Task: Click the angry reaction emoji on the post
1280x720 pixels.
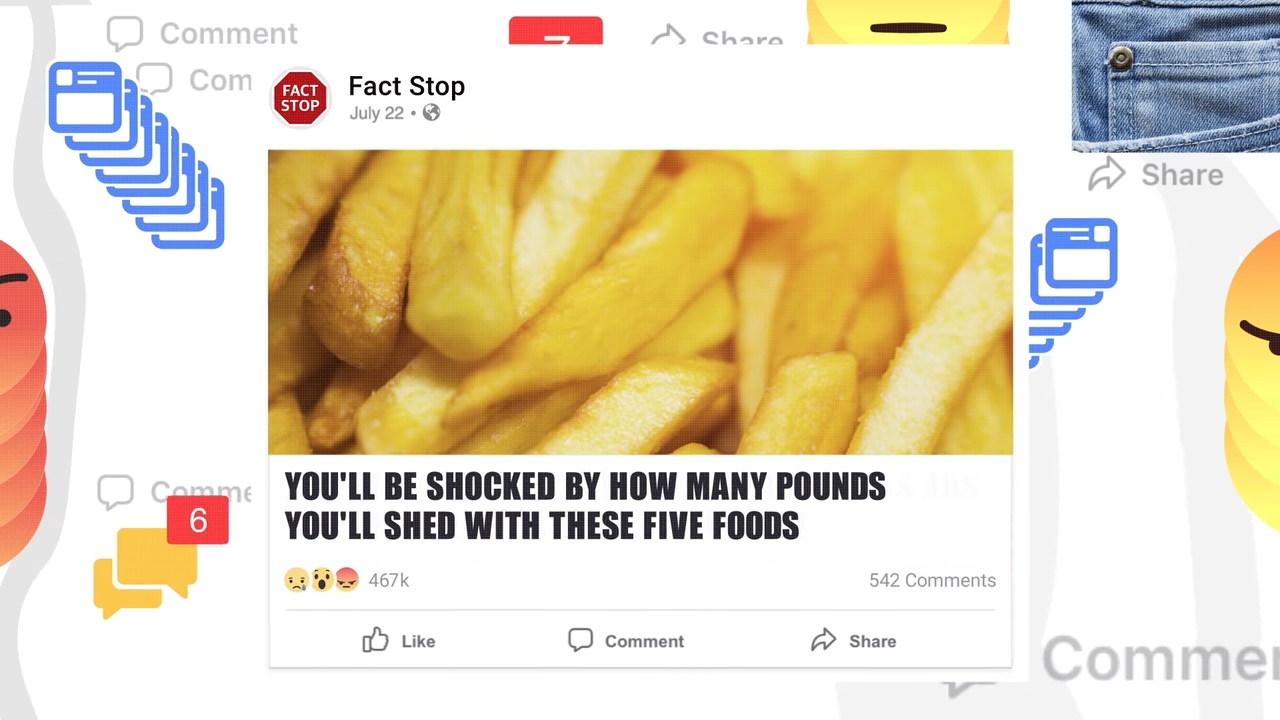Action: click(x=346, y=580)
